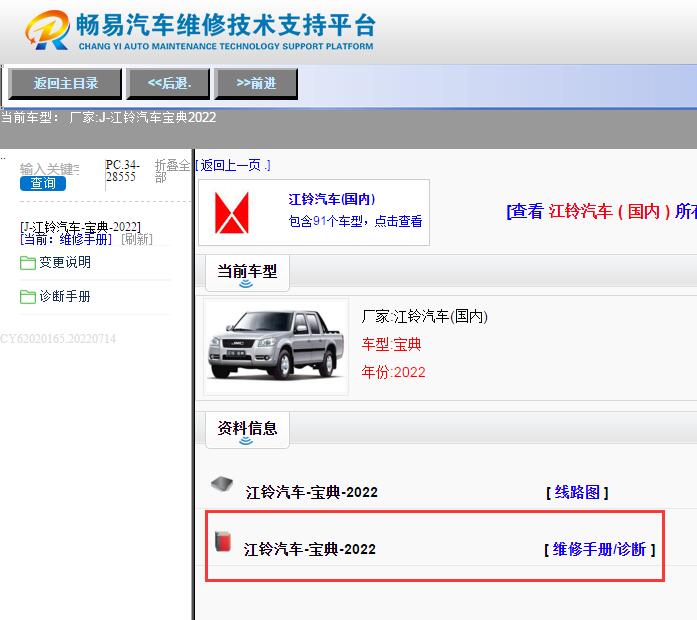Click the 诊断手册 folder icon
This screenshot has height=620, width=697.
(x=28, y=297)
